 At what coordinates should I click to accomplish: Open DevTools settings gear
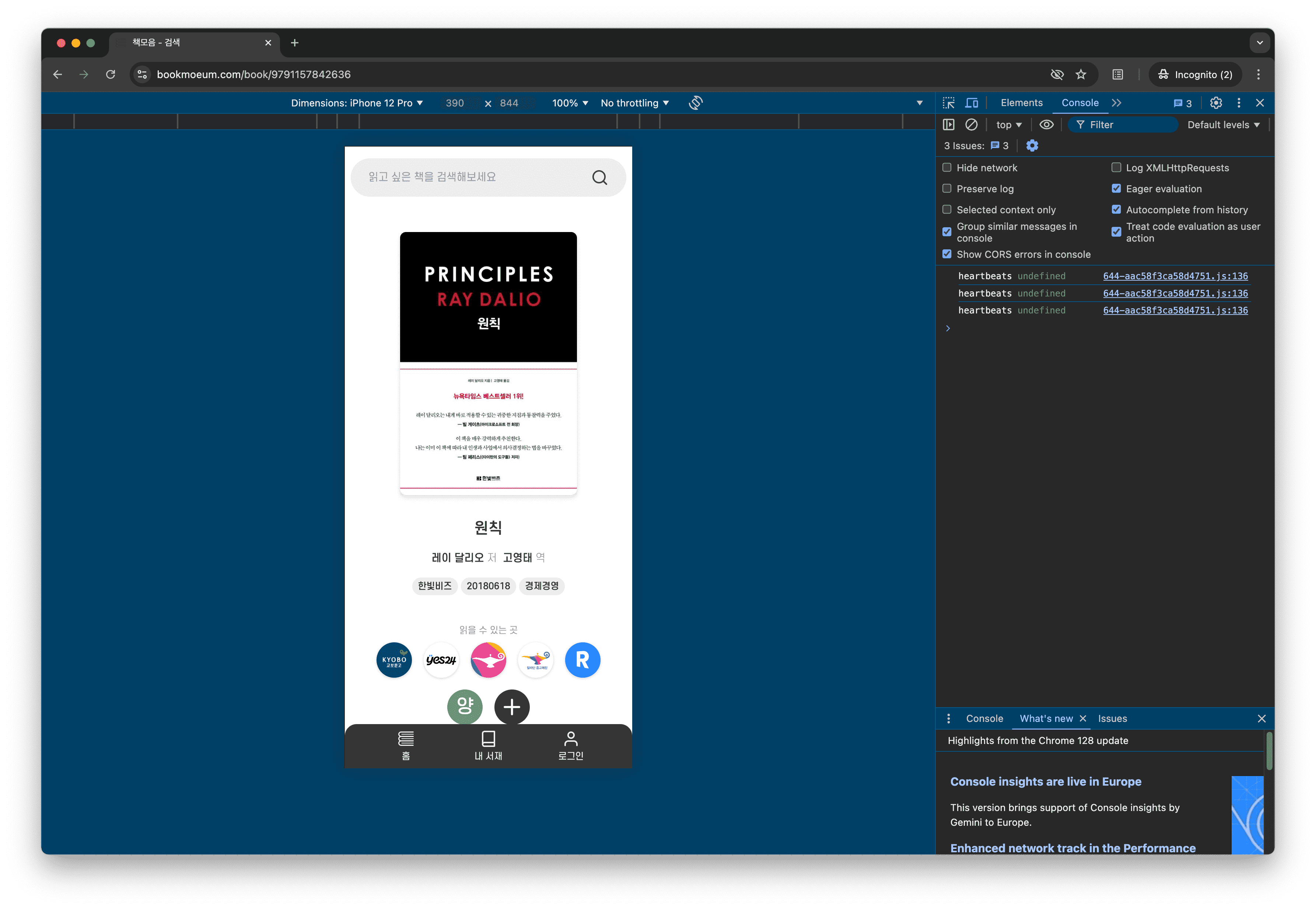click(1216, 103)
